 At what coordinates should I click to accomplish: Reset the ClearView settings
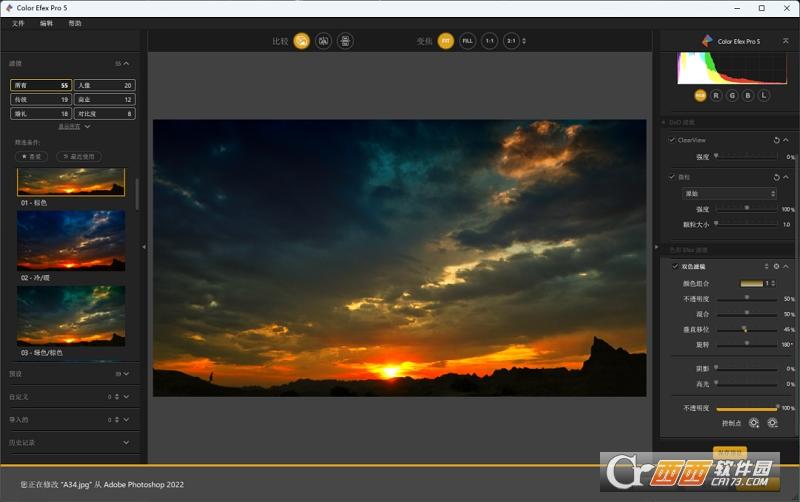[776, 140]
